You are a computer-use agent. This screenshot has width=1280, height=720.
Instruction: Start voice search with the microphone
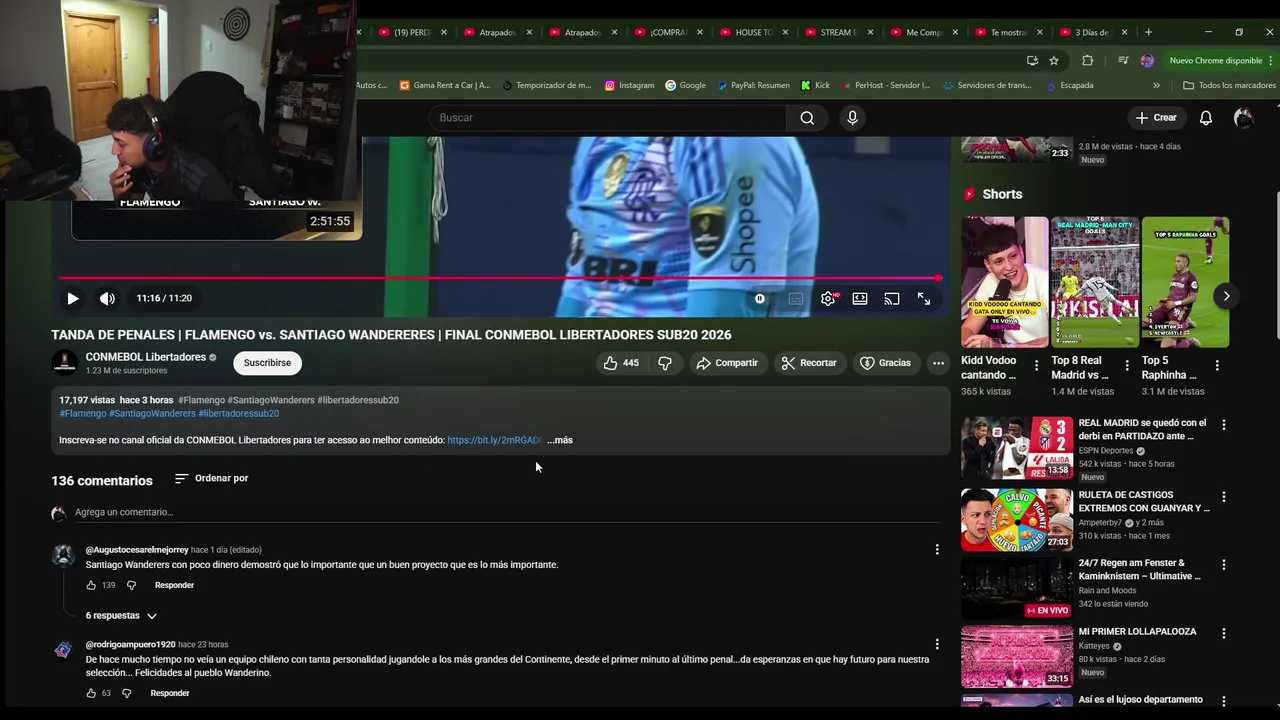pyautogui.click(x=852, y=118)
